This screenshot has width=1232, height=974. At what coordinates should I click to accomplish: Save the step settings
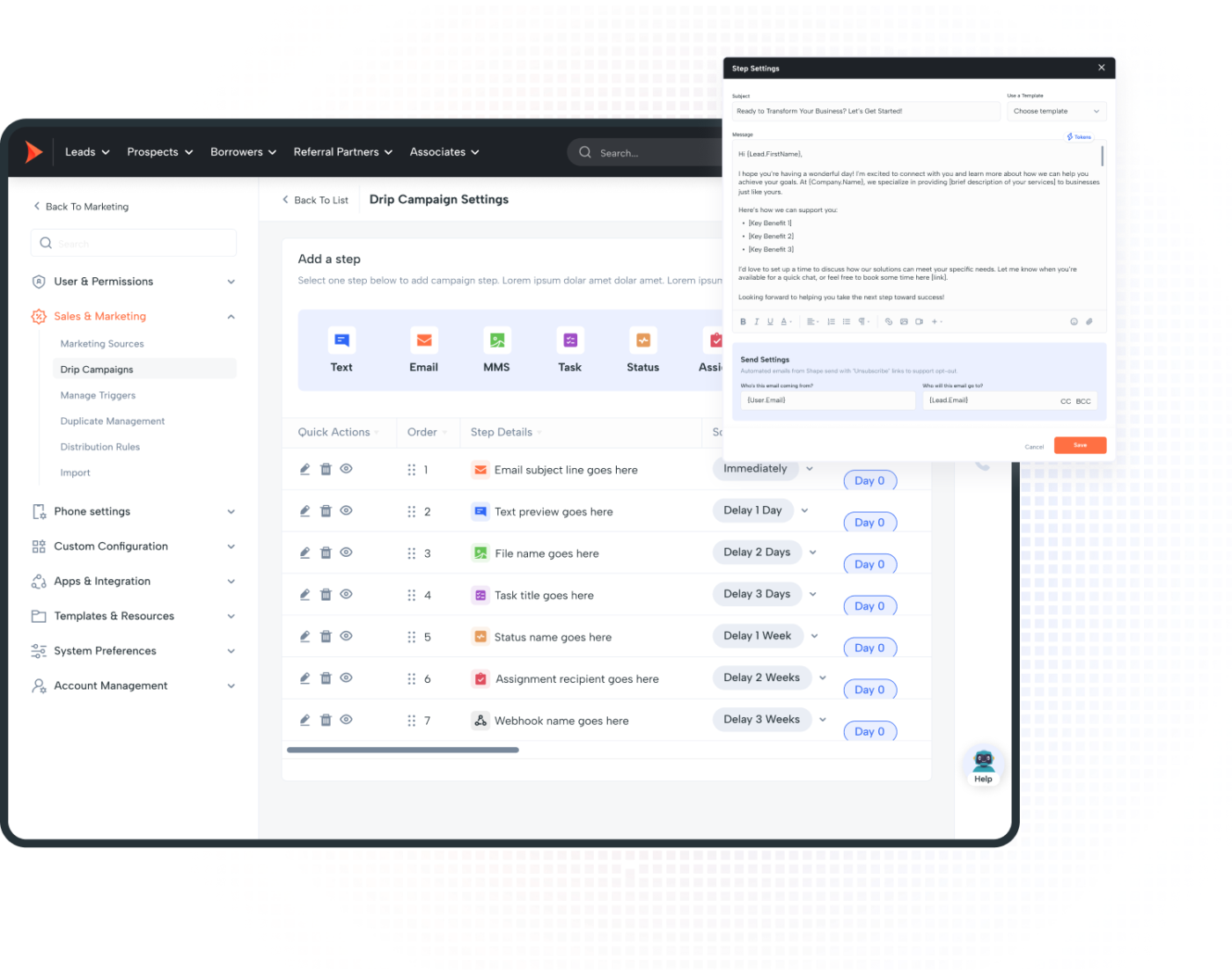click(1080, 445)
